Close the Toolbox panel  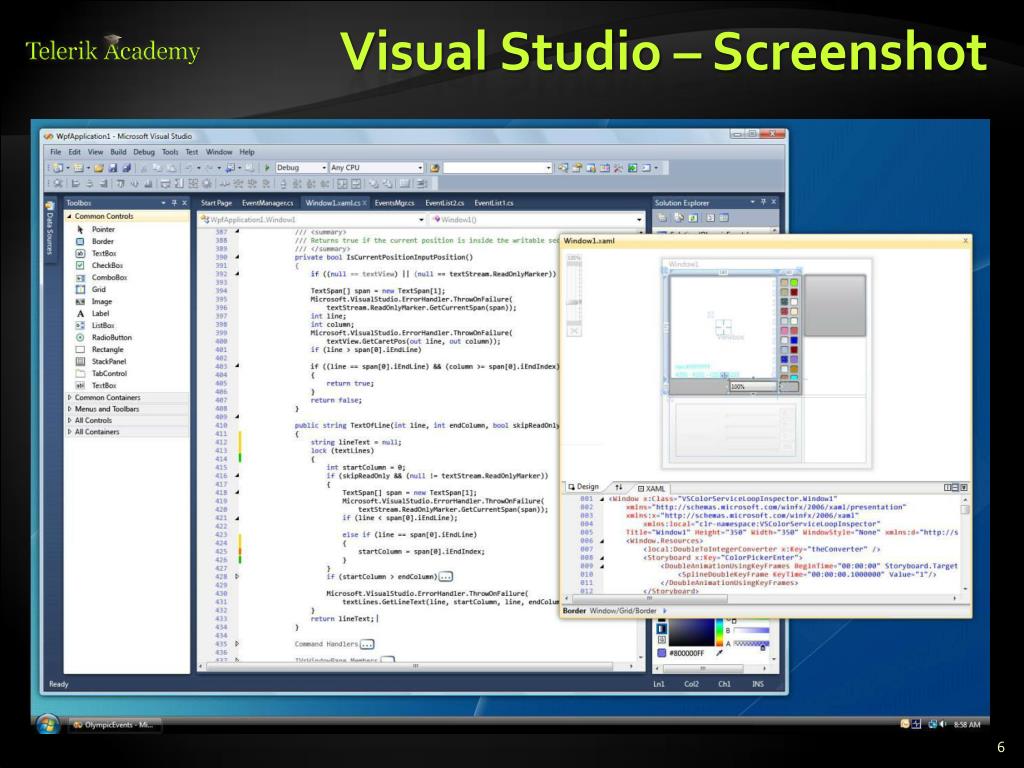[185, 203]
